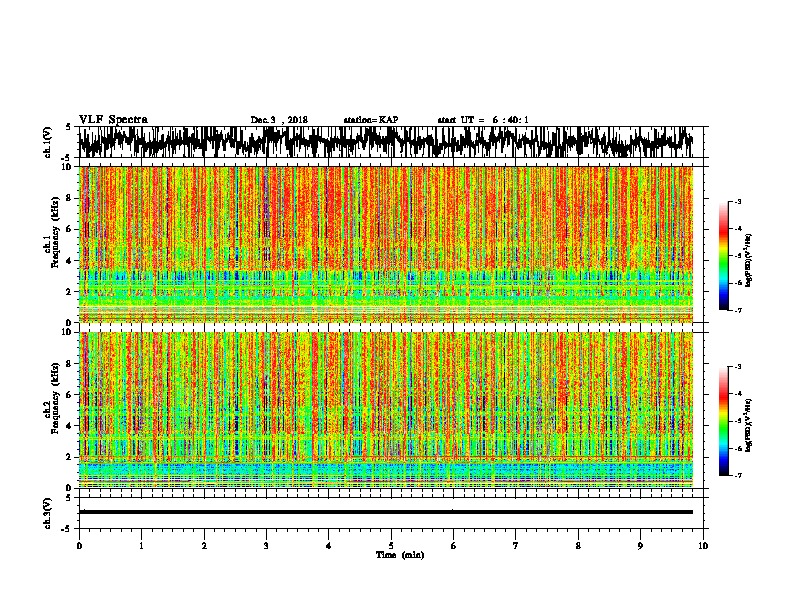Select the "start UT = 6:40:1" text
Viewport: 792px width, 612px height.
[x=483, y=120]
